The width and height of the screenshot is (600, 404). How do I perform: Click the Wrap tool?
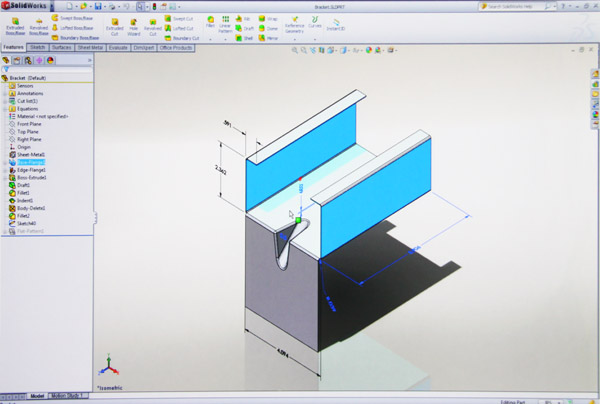coord(268,18)
